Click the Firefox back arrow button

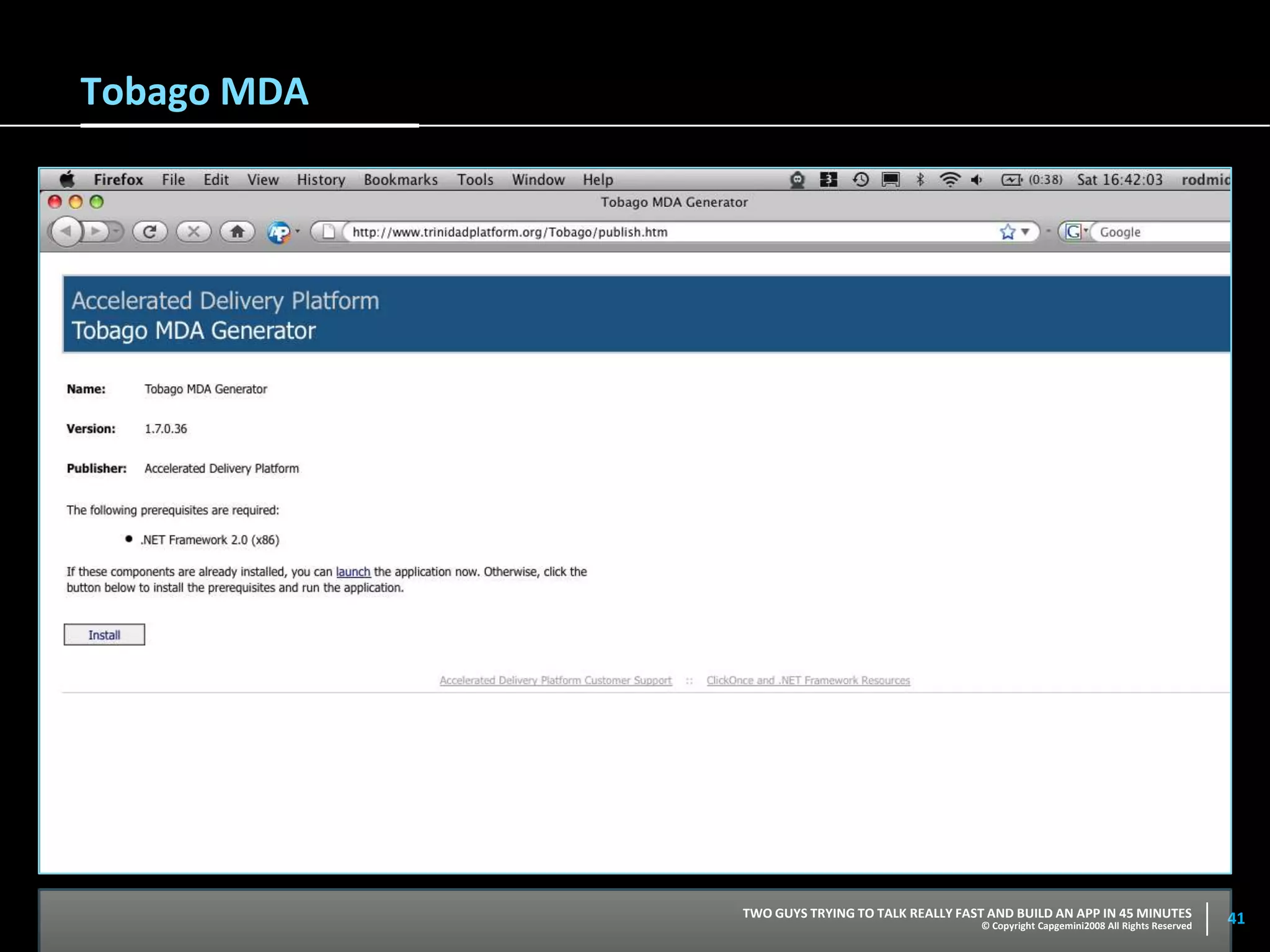pyautogui.click(x=66, y=232)
